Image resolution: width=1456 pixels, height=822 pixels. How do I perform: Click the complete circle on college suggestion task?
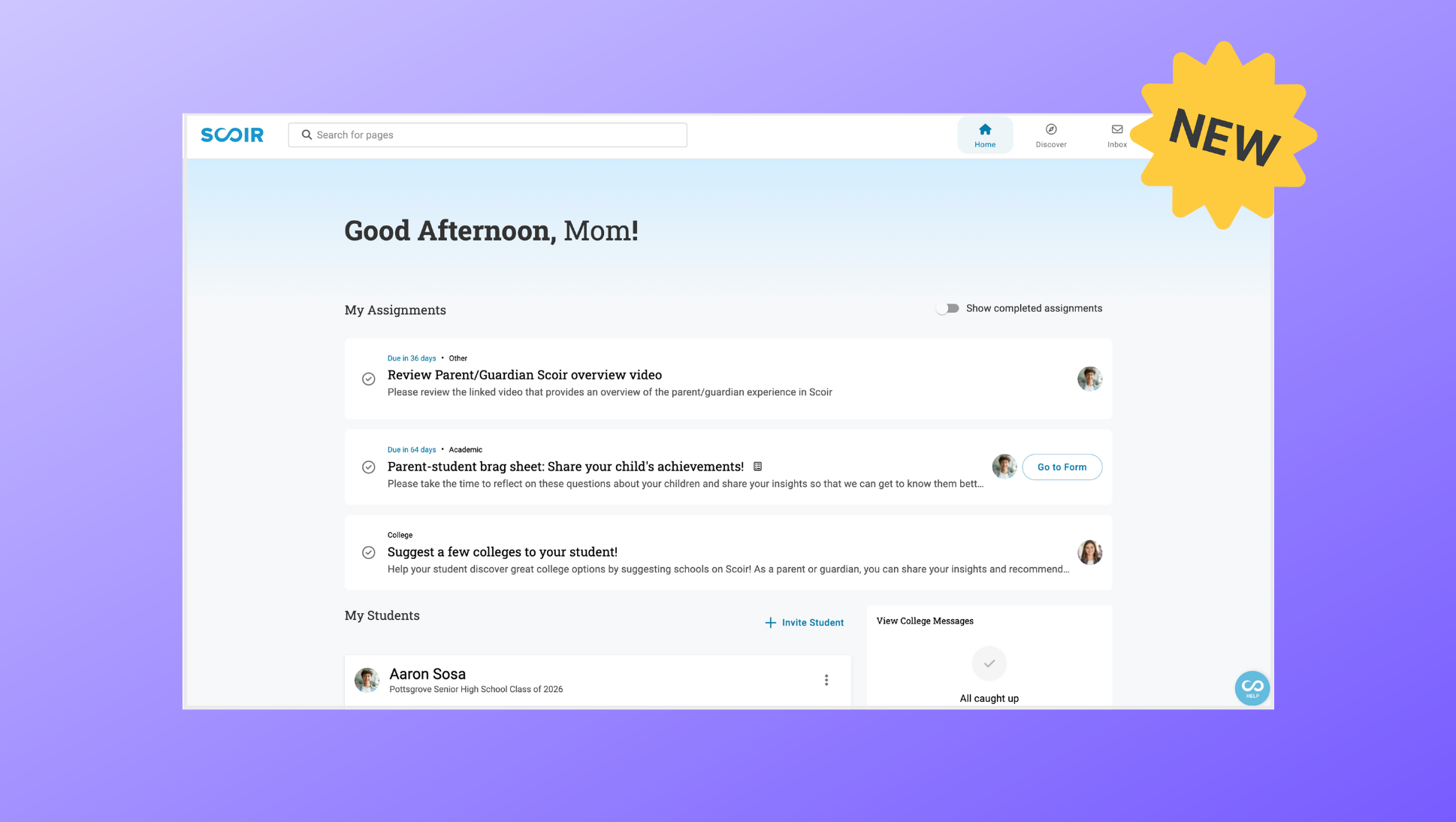(x=368, y=552)
